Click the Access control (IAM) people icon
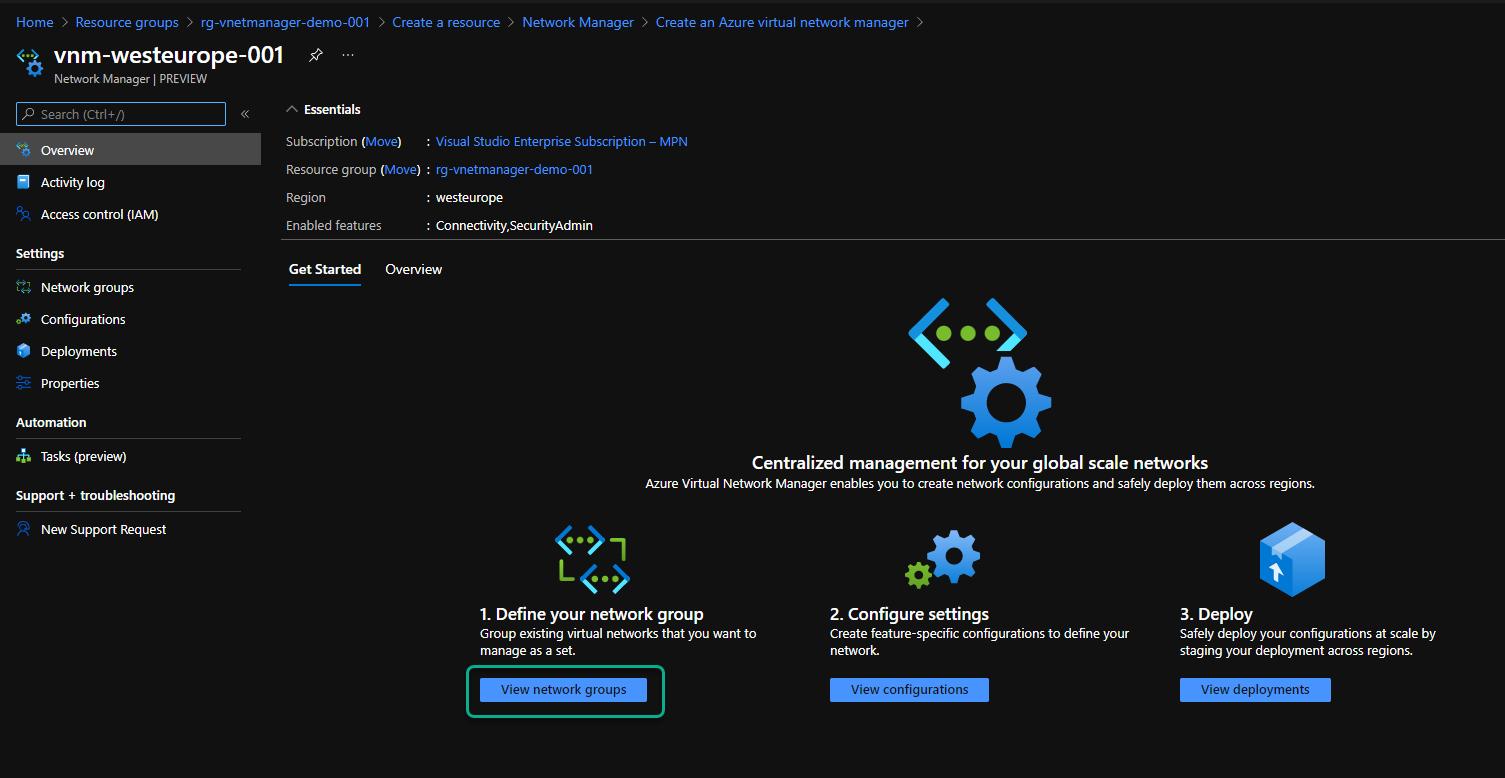1505x778 pixels. 24,214
